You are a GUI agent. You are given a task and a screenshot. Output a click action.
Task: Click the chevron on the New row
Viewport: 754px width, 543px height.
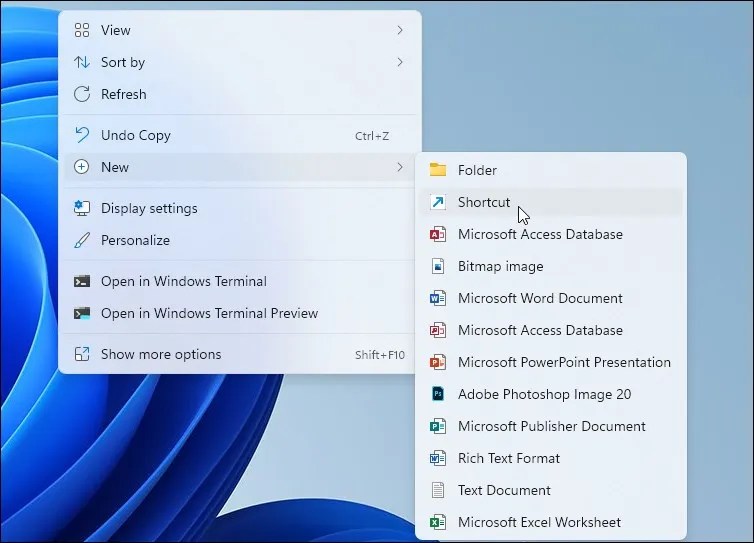pyautogui.click(x=400, y=167)
